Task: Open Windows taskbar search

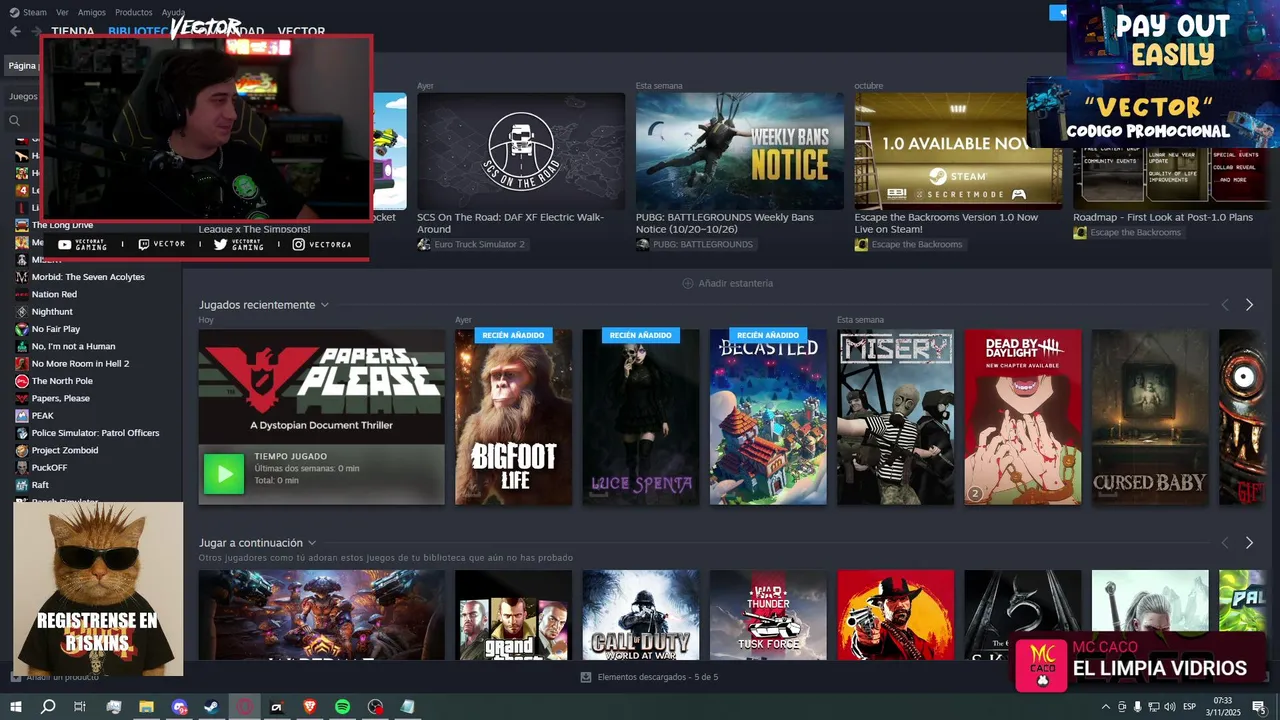Action: [48, 706]
